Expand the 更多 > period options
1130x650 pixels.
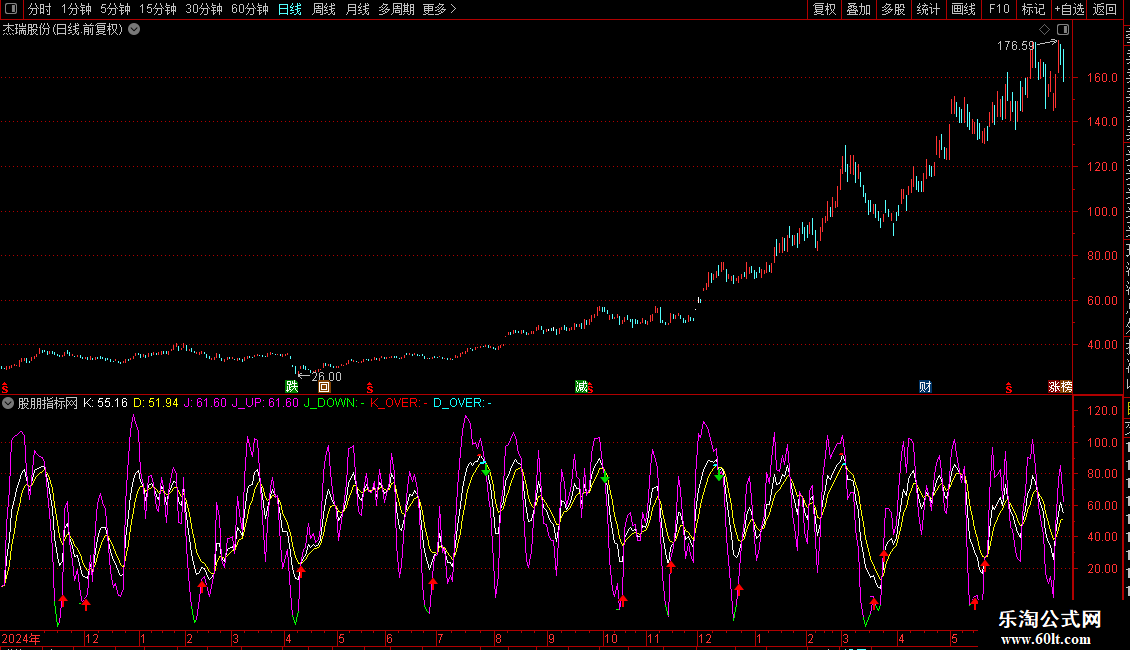pos(440,9)
